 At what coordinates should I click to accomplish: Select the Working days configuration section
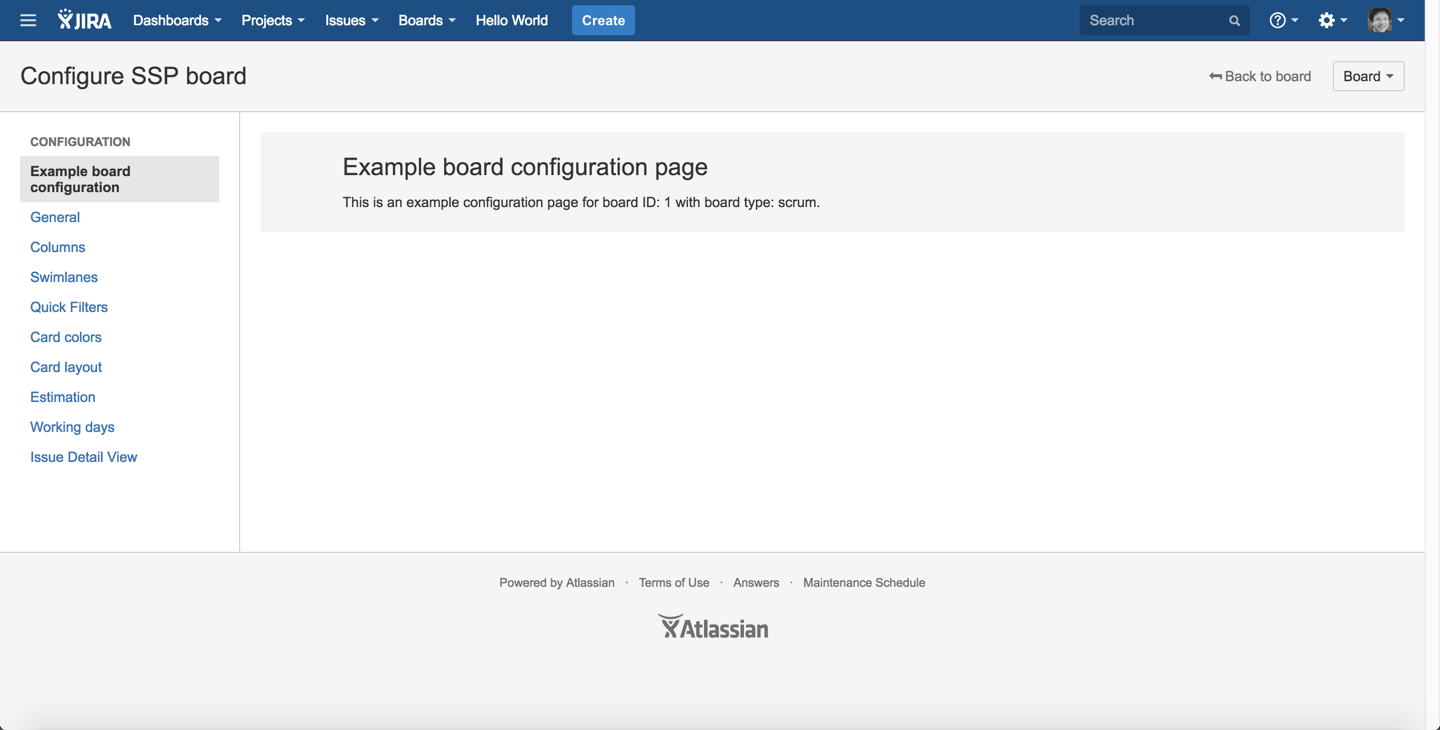72,427
